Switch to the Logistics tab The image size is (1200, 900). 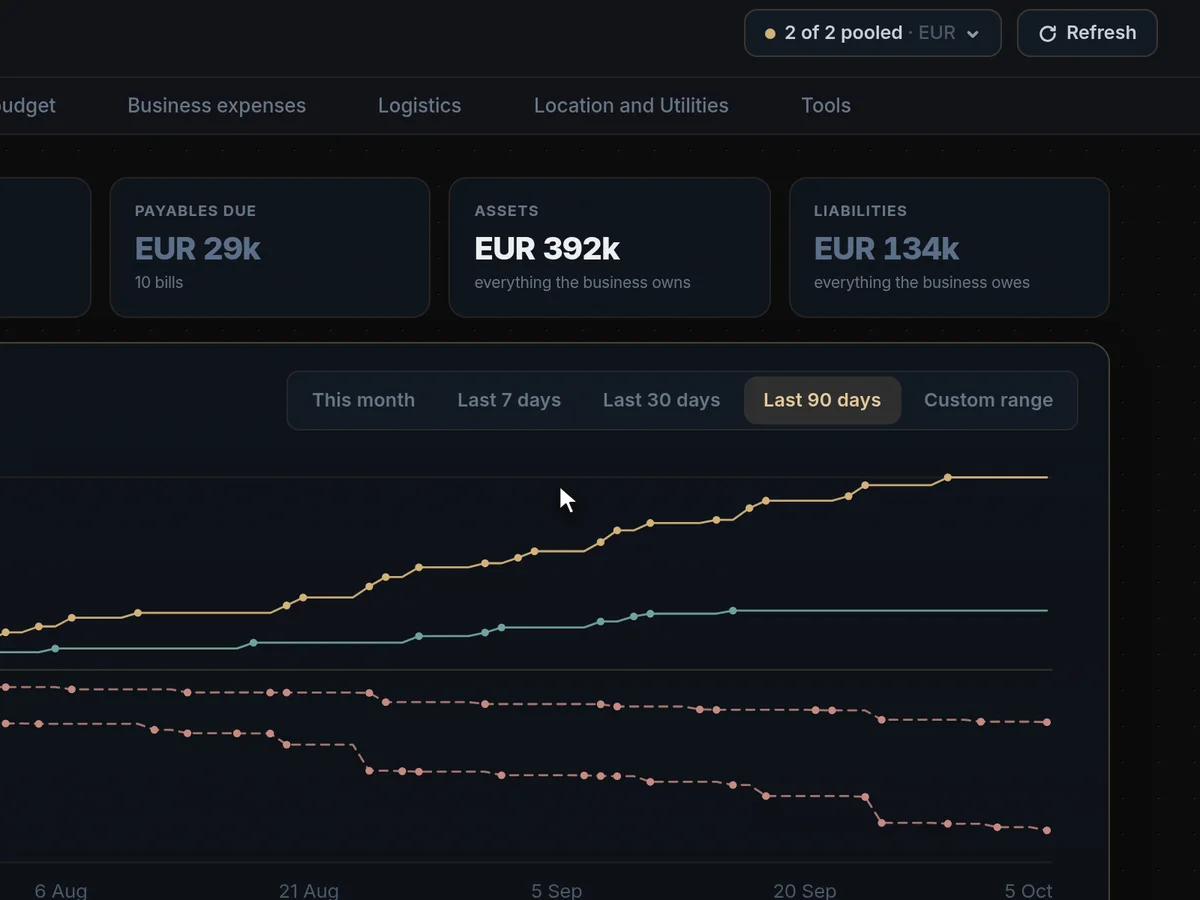[x=420, y=106]
